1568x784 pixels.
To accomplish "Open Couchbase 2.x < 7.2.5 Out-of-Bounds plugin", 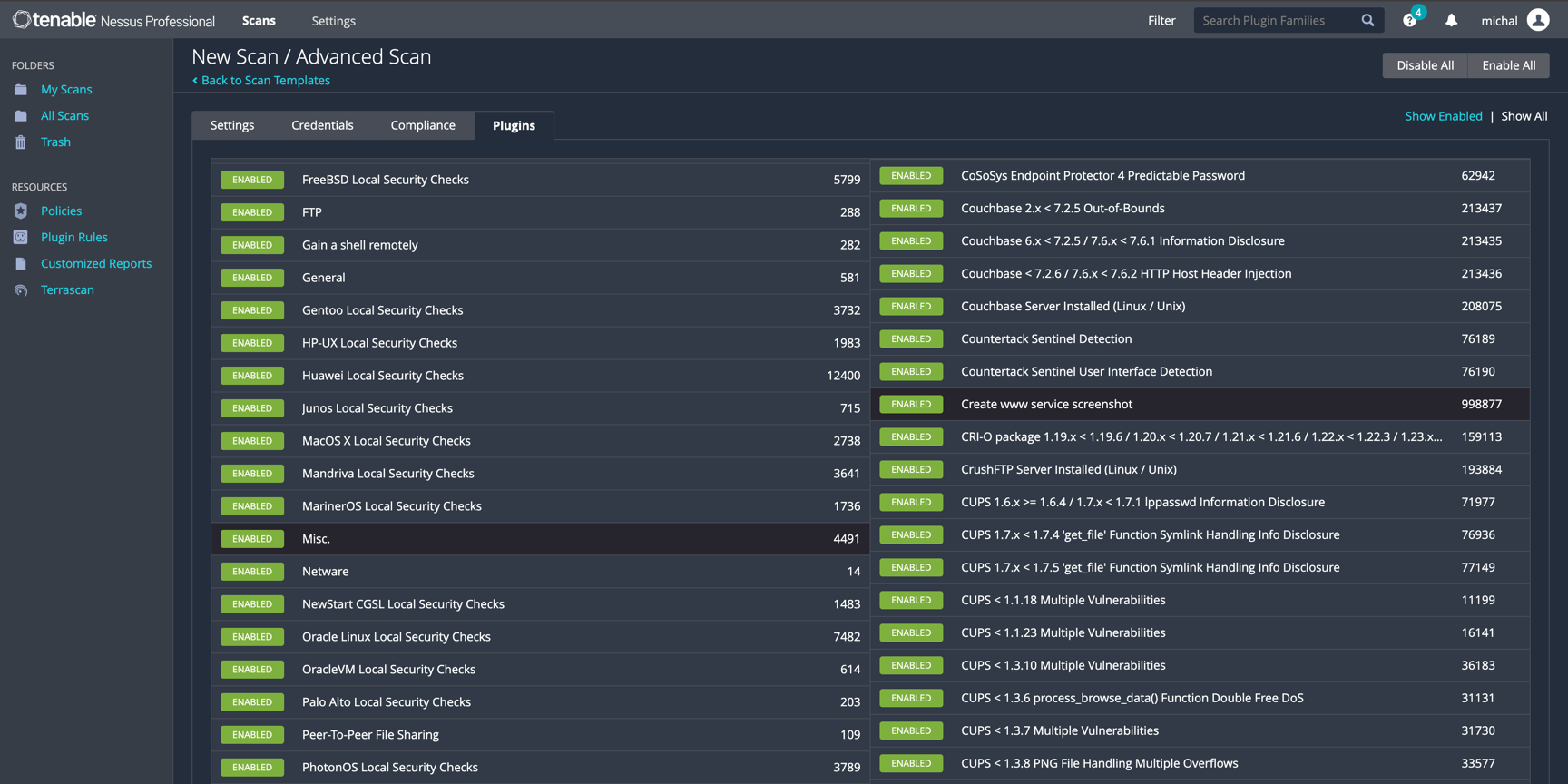I will [x=1200, y=209].
